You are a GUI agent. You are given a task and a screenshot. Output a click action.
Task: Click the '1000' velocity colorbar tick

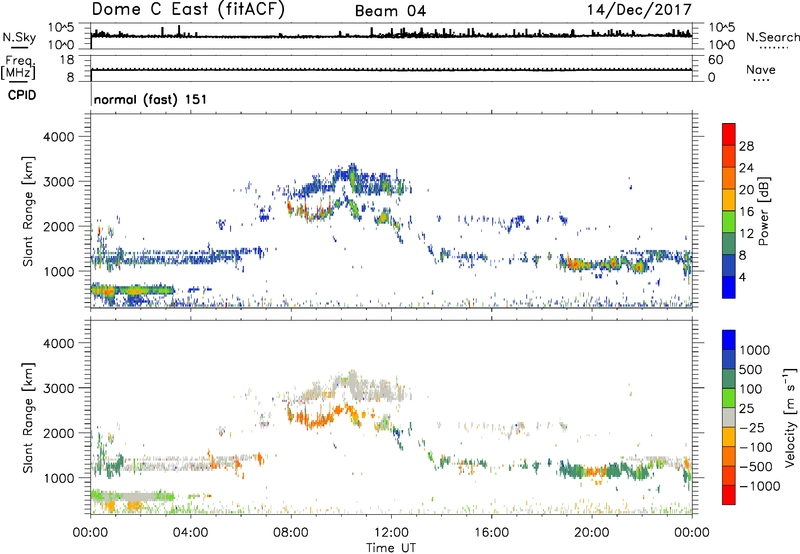tap(755, 350)
